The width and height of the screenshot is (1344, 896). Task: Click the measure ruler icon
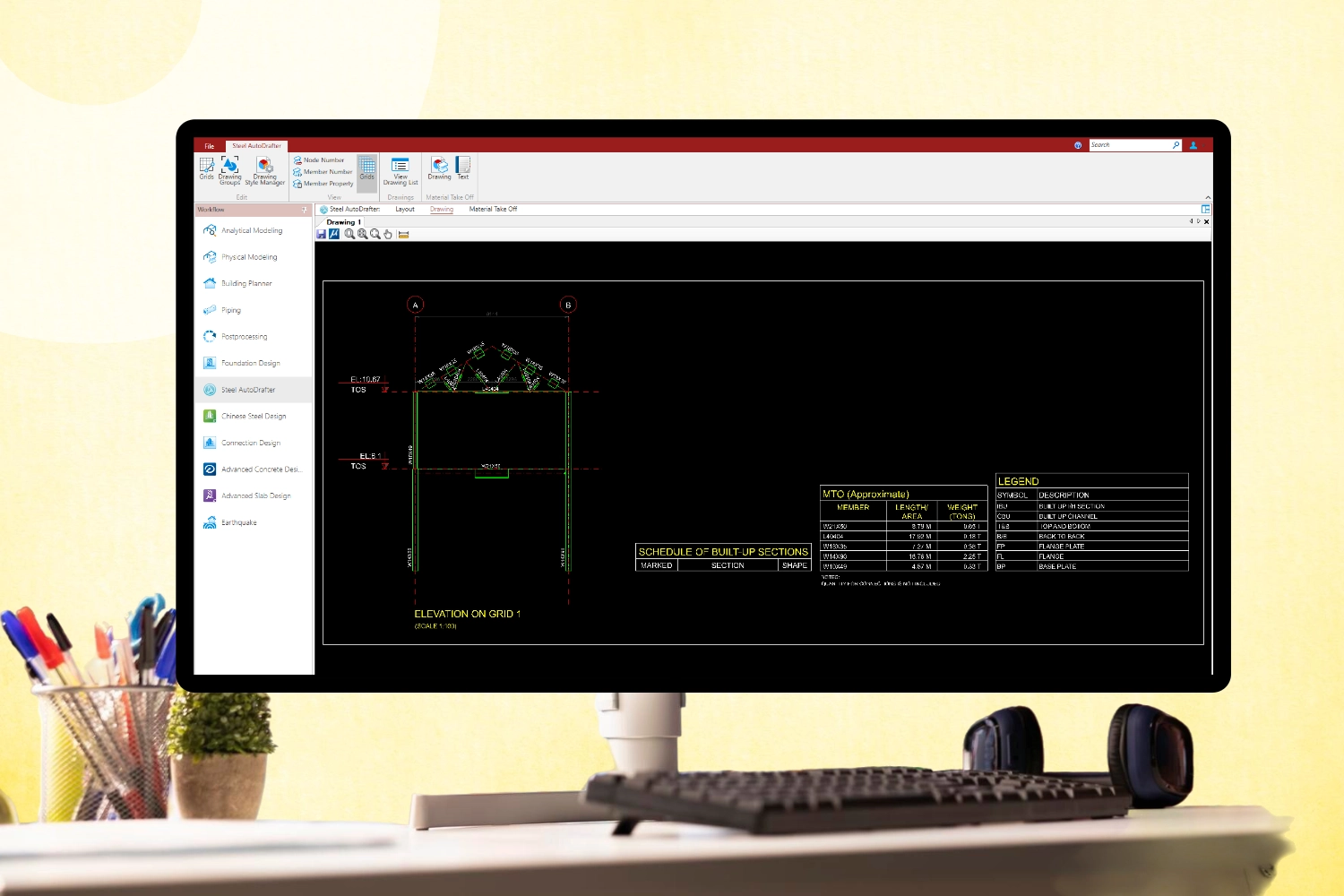(404, 234)
